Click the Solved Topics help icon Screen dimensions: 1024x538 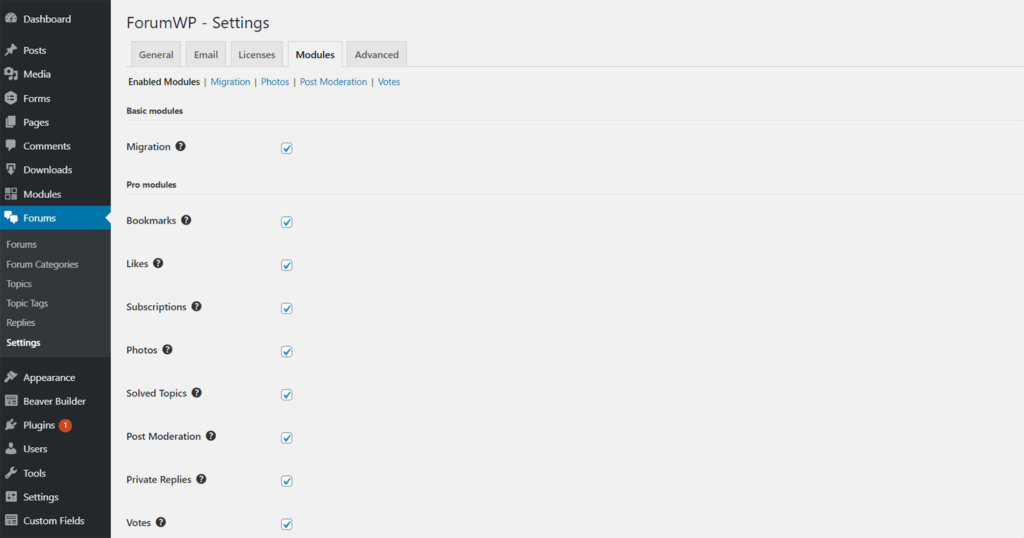197,392
